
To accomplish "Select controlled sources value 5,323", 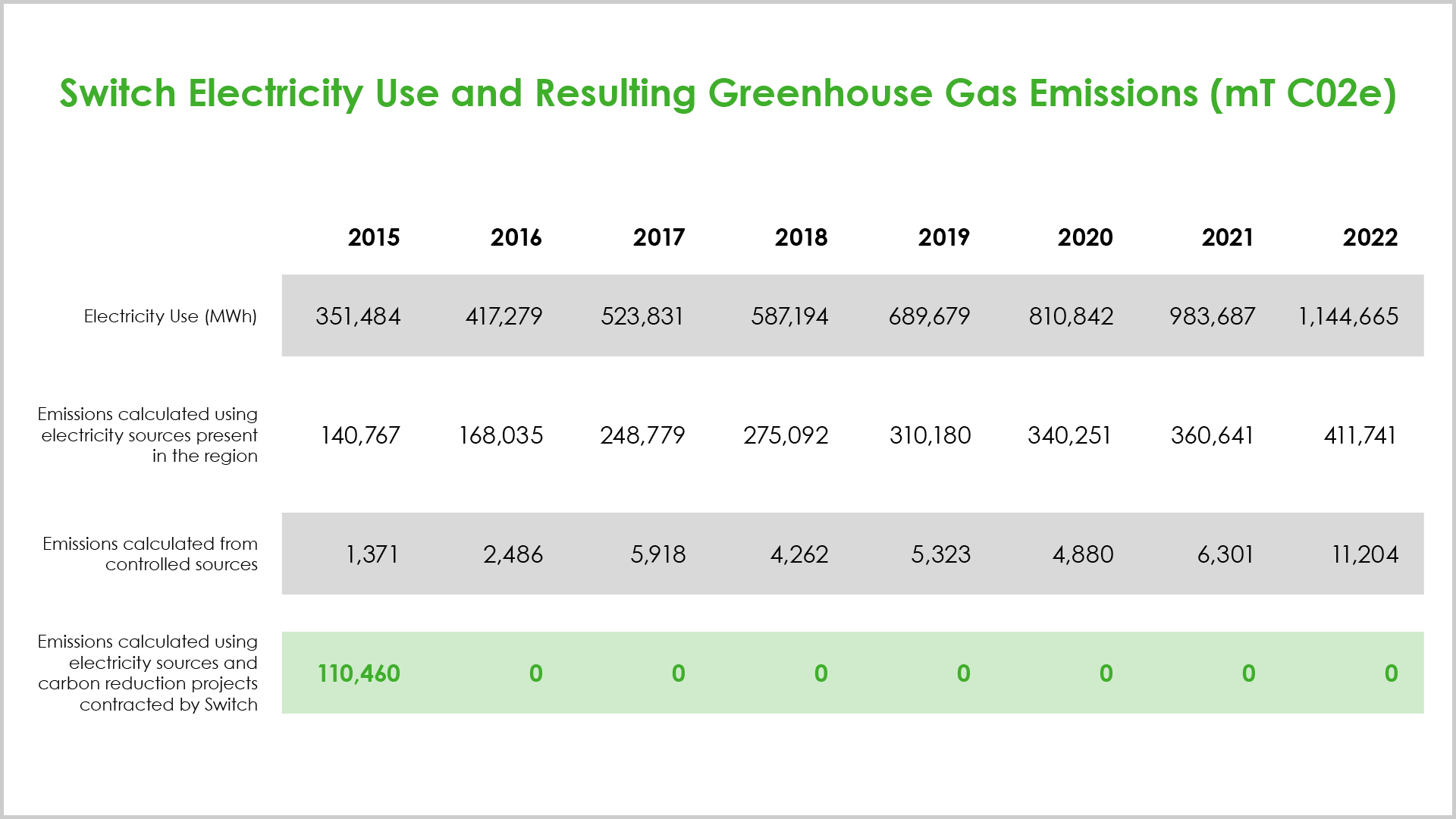I will (x=941, y=554).
